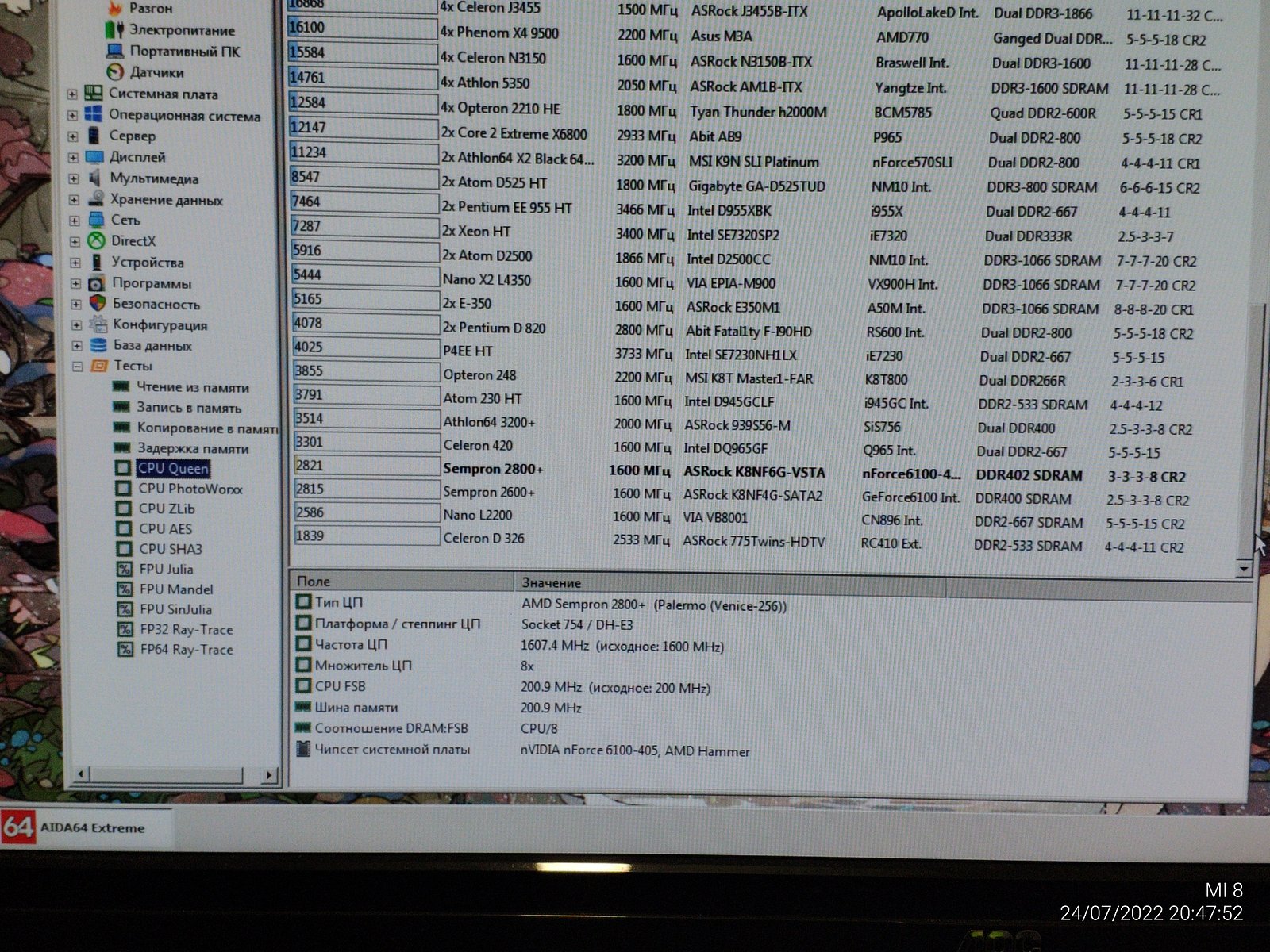Click the Дисплей monitor icon
Screen dimensions: 1270x952
(x=94, y=157)
